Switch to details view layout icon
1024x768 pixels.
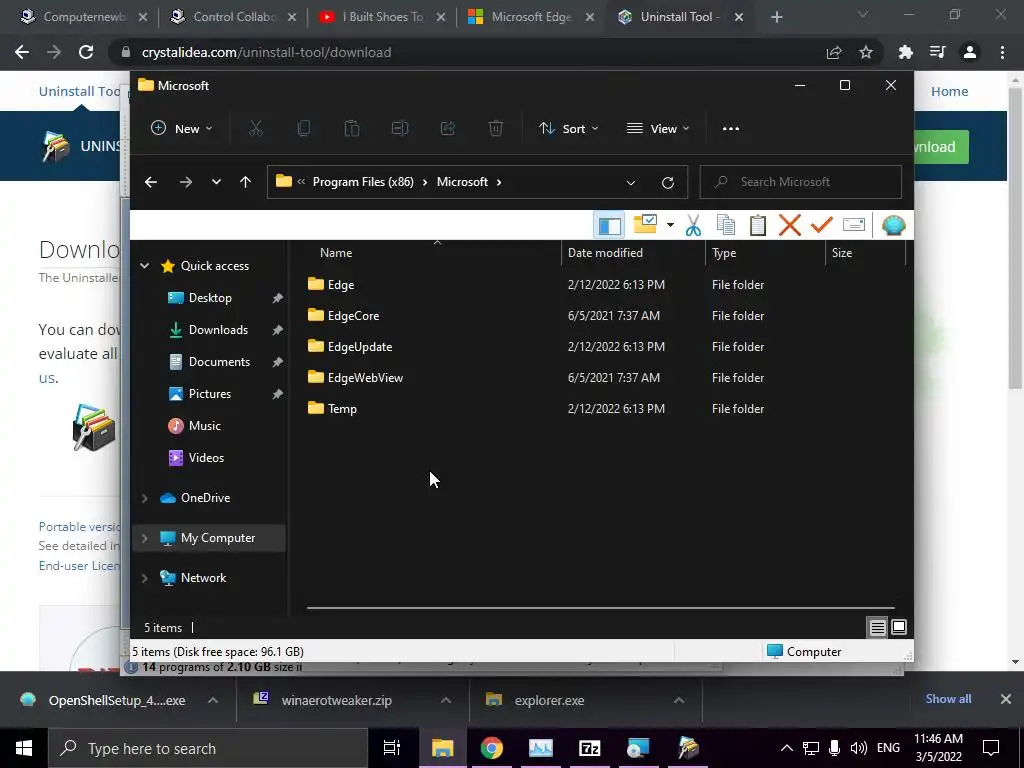[x=878, y=628]
